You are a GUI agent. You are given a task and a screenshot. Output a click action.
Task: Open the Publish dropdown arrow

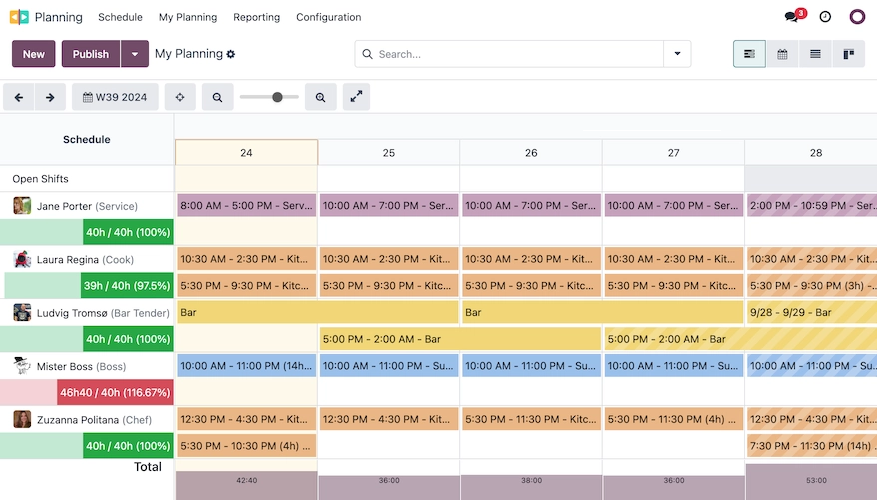tap(135, 54)
